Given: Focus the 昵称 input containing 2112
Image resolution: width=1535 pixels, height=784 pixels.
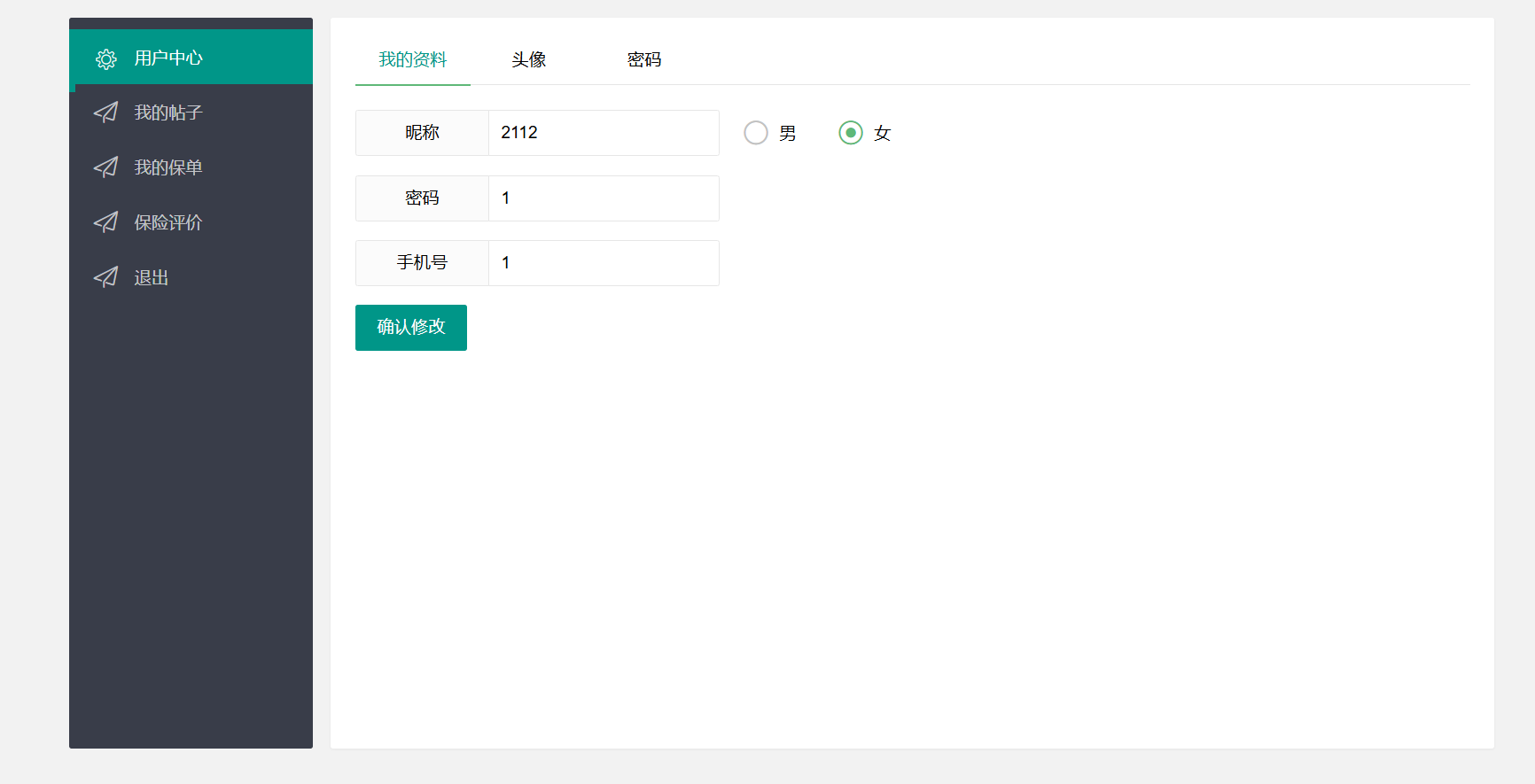Looking at the screenshot, I should tap(604, 133).
